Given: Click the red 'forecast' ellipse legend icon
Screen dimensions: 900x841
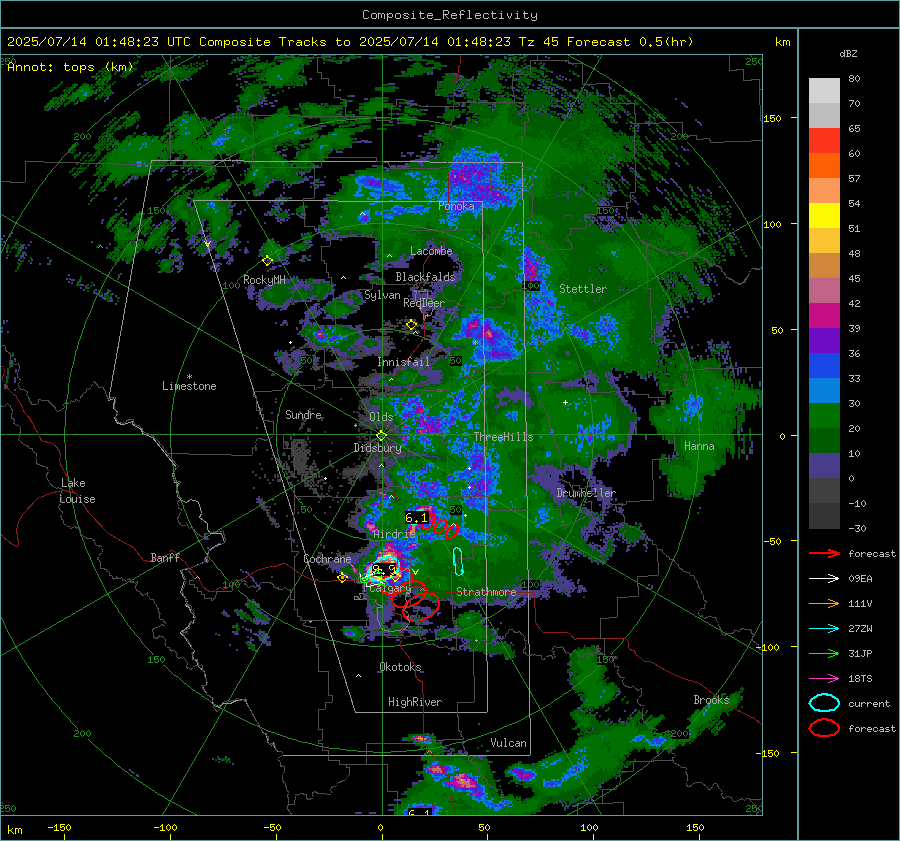Looking at the screenshot, I should [824, 728].
